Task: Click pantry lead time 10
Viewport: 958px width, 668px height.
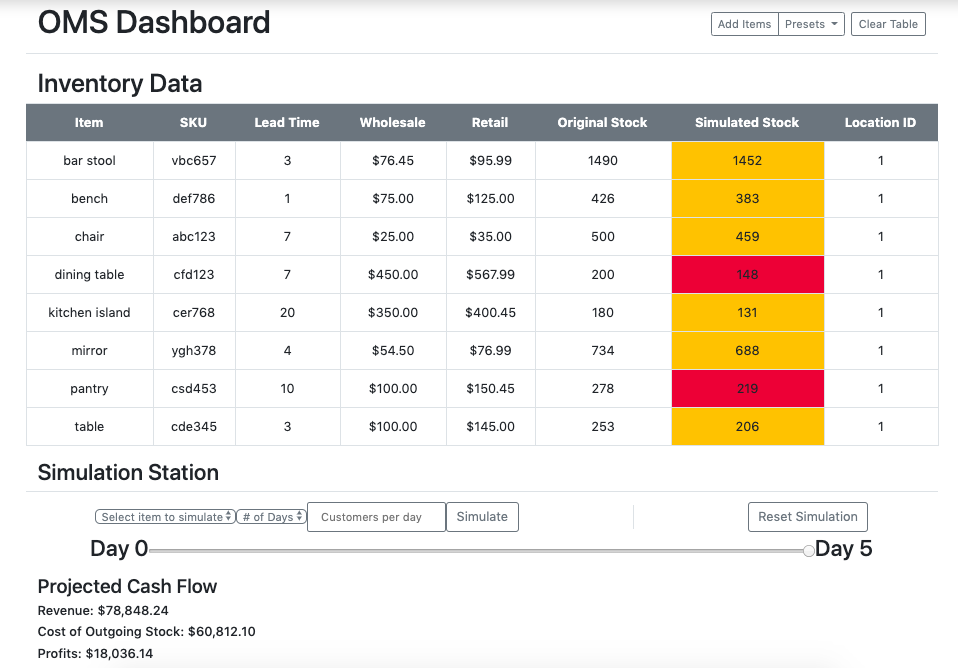Action: [x=287, y=389]
